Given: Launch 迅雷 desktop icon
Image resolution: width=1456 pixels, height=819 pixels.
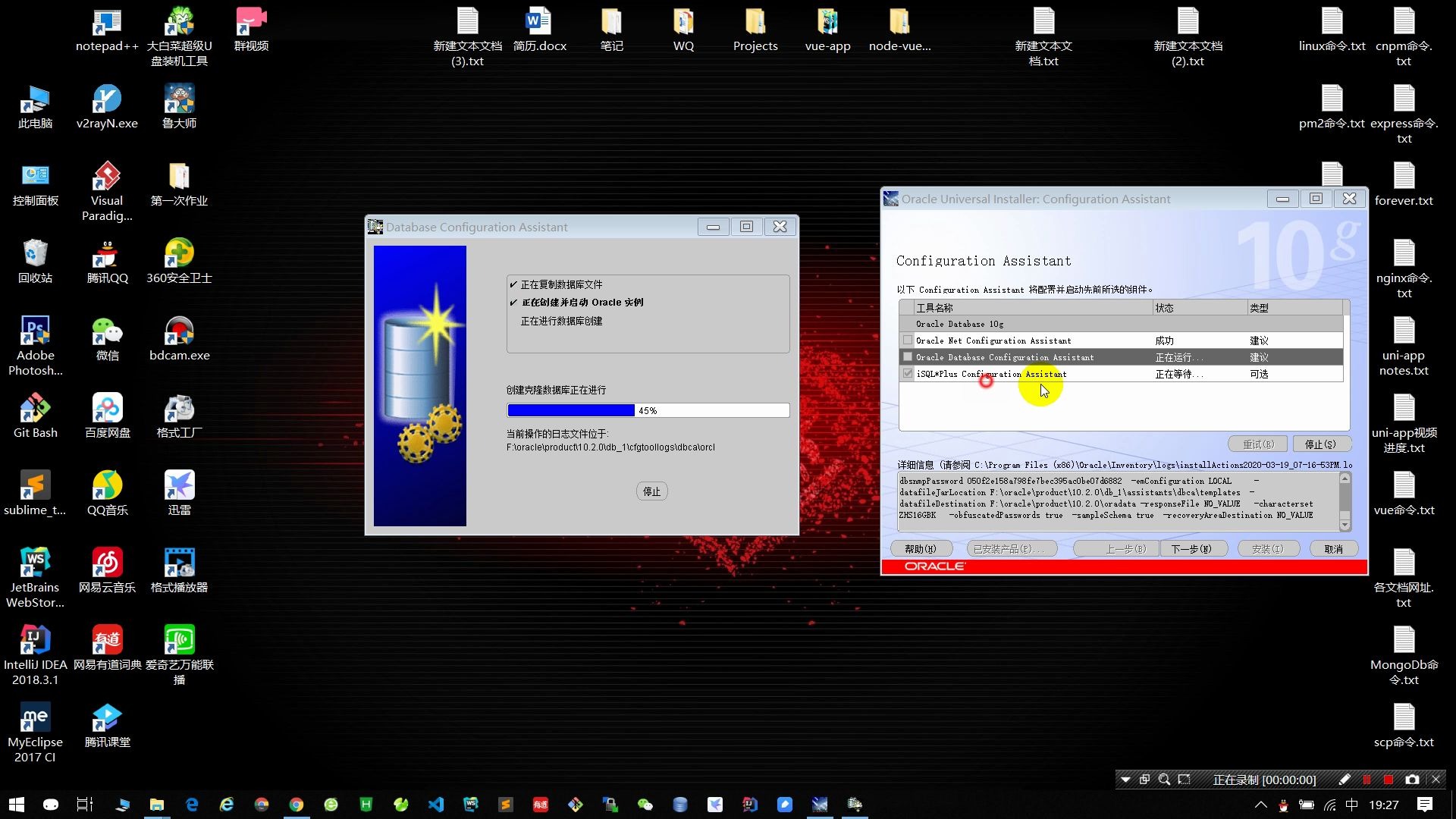Looking at the screenshot, I should click(179, 494).
